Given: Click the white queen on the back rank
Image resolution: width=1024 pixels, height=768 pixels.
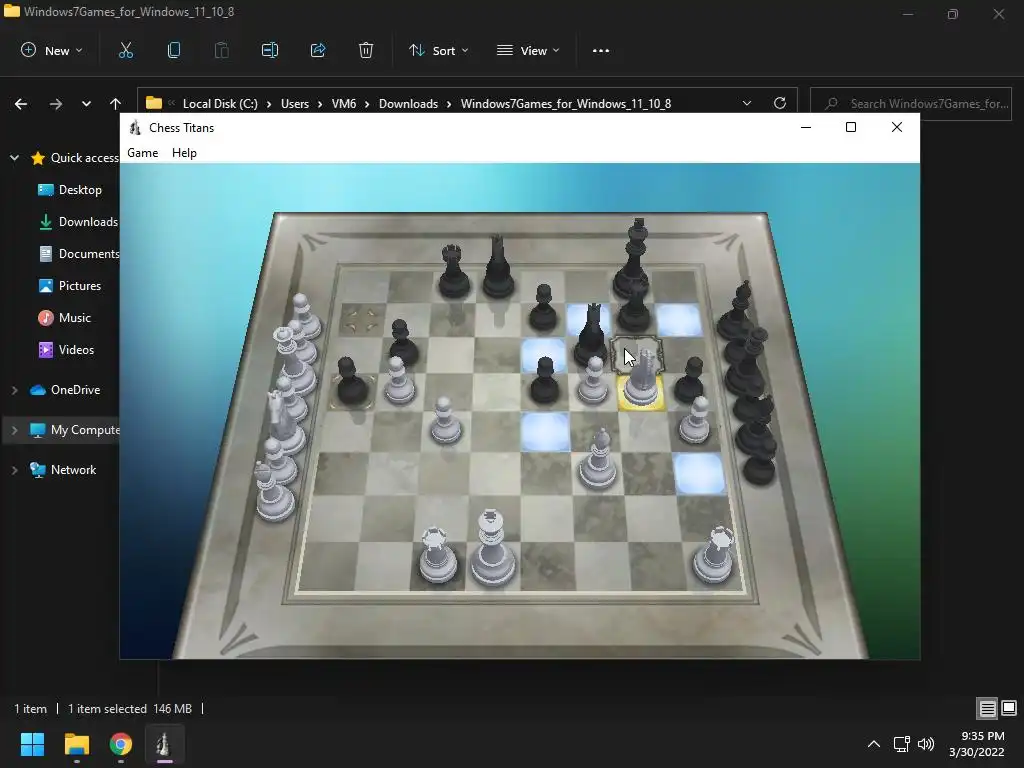Looking at the screenshot, I should tap(491, 549).
